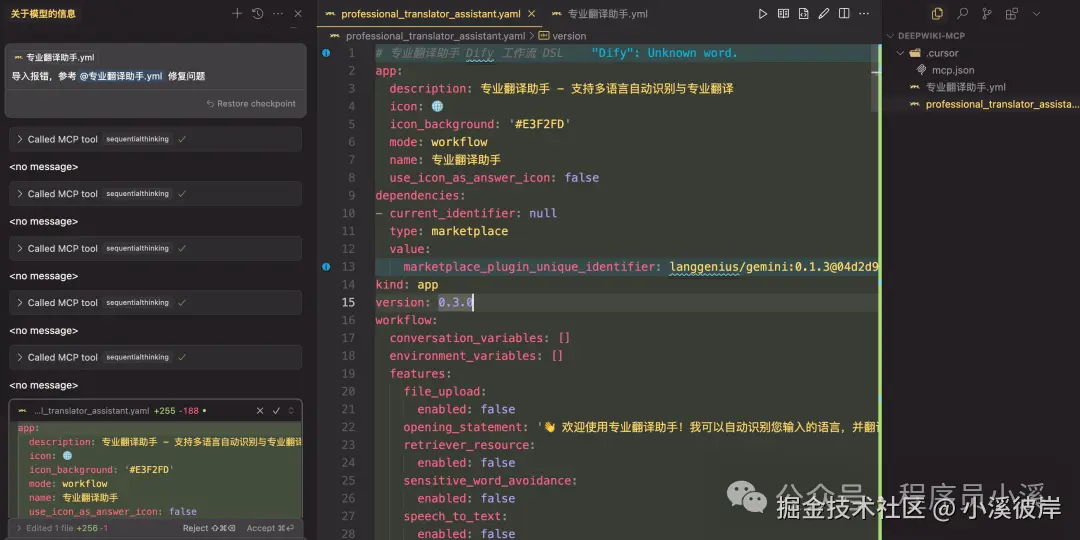This screenshot has height=540, width=1080.
Task: Open the Extensions blocks icon
Action: click(1012, 14)
